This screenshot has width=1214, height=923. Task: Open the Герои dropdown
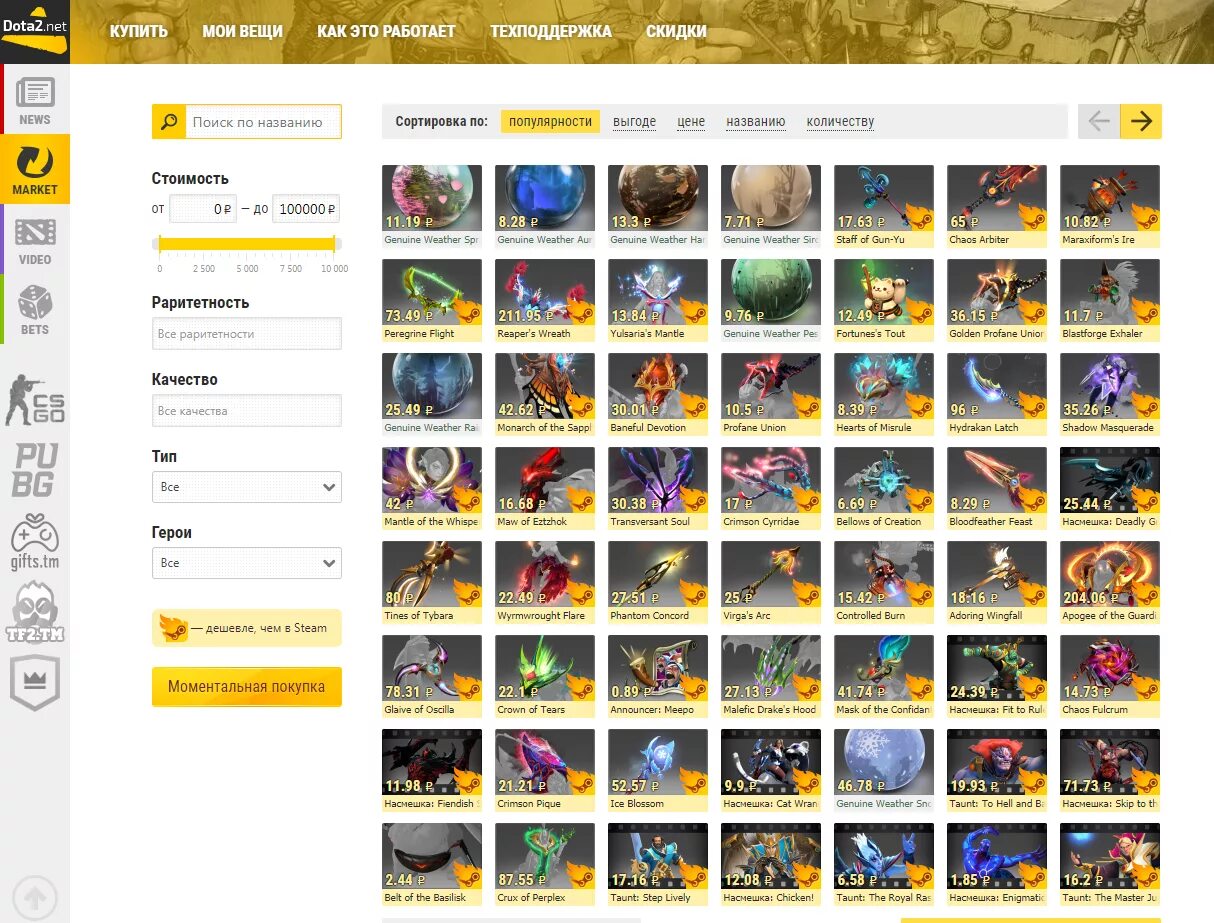(247, 563)
